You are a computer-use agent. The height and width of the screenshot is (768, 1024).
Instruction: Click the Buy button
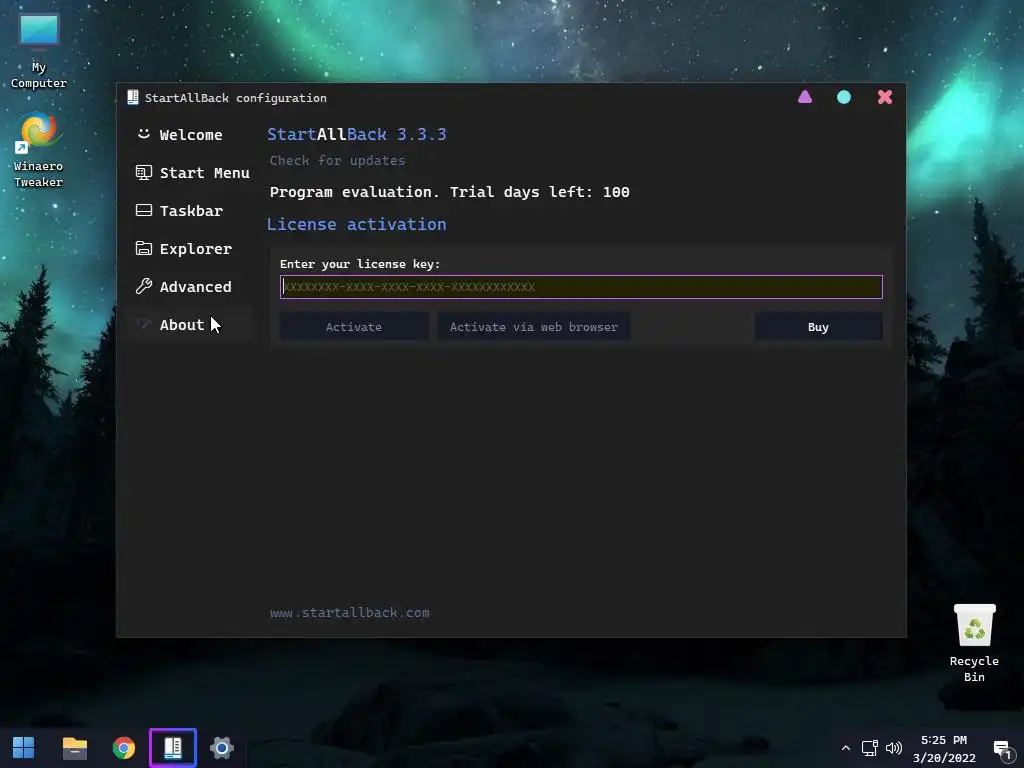[x=818, y=327]
